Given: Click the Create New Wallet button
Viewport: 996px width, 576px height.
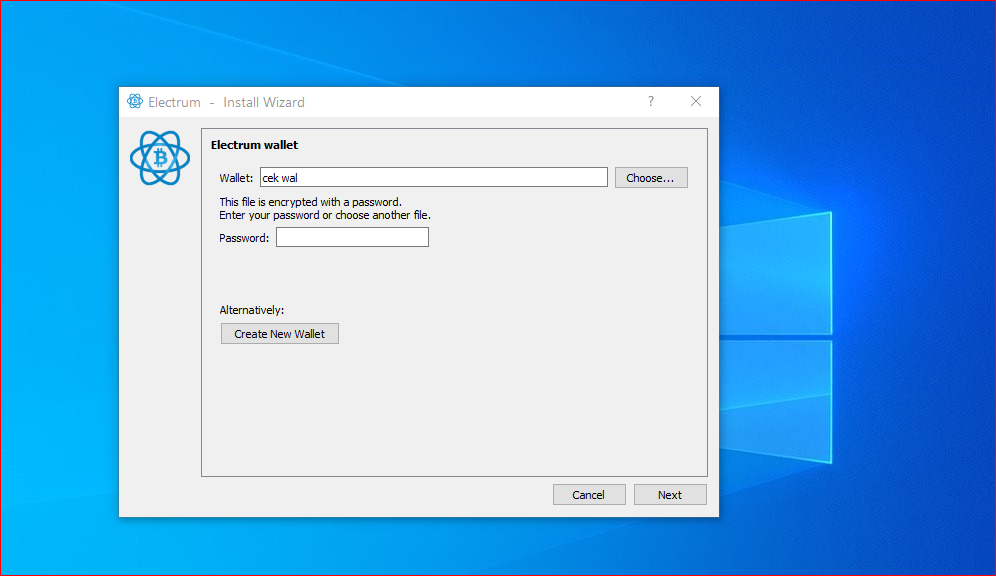Looking at the screenshot, I should [279, 334].
